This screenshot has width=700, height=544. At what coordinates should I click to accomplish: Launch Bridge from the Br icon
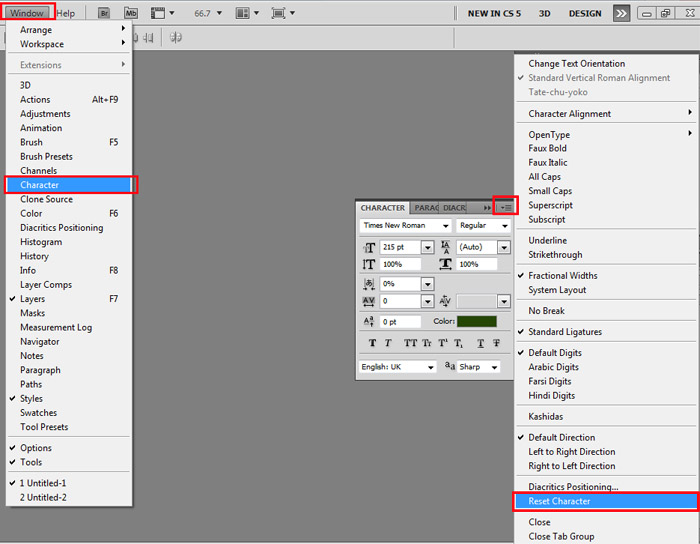[105, 13]
